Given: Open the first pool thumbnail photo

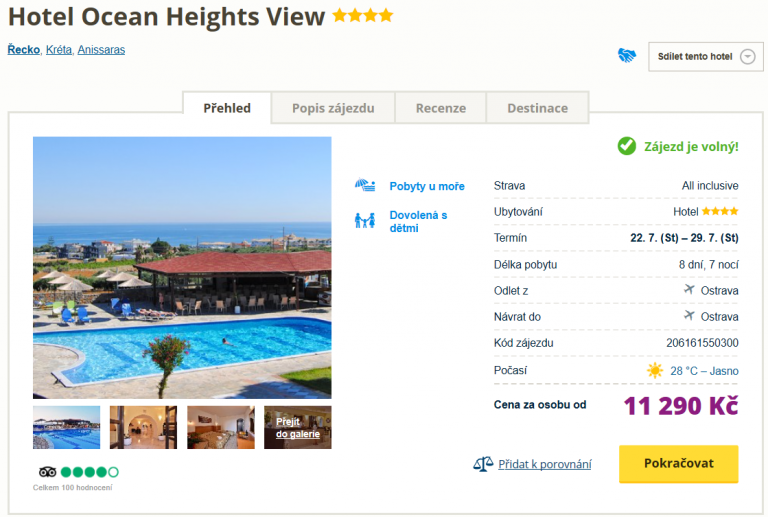Looking at the screenshot, I should [x=67, y=427].
